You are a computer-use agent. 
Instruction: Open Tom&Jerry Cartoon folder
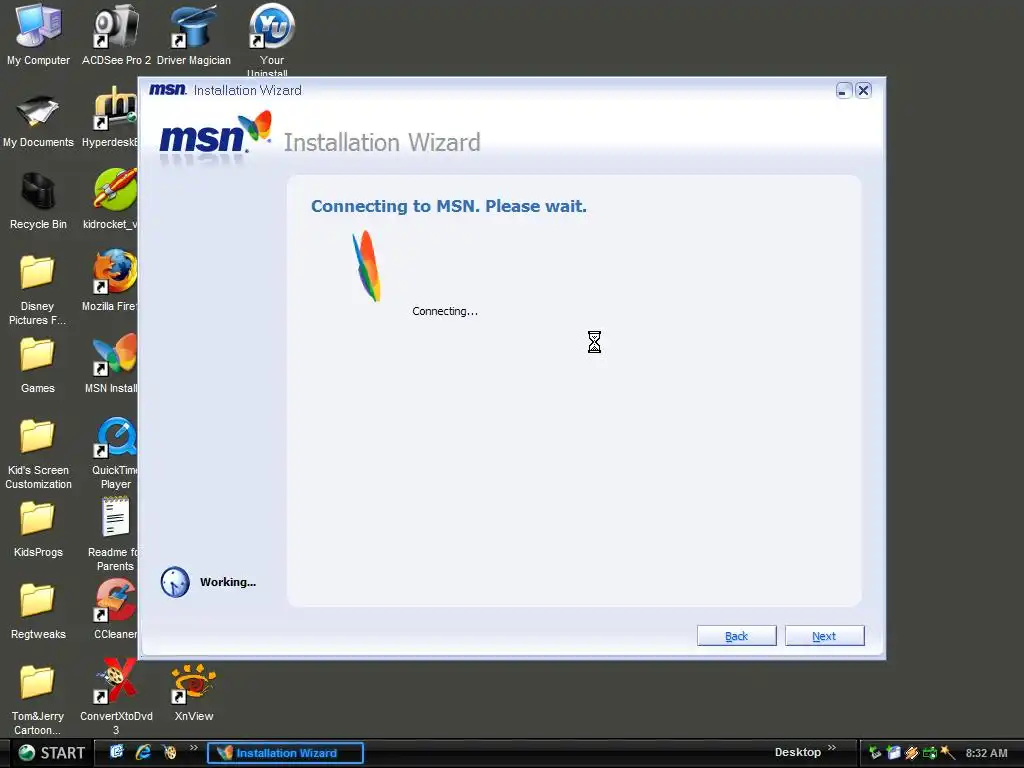tap(37, 683)
